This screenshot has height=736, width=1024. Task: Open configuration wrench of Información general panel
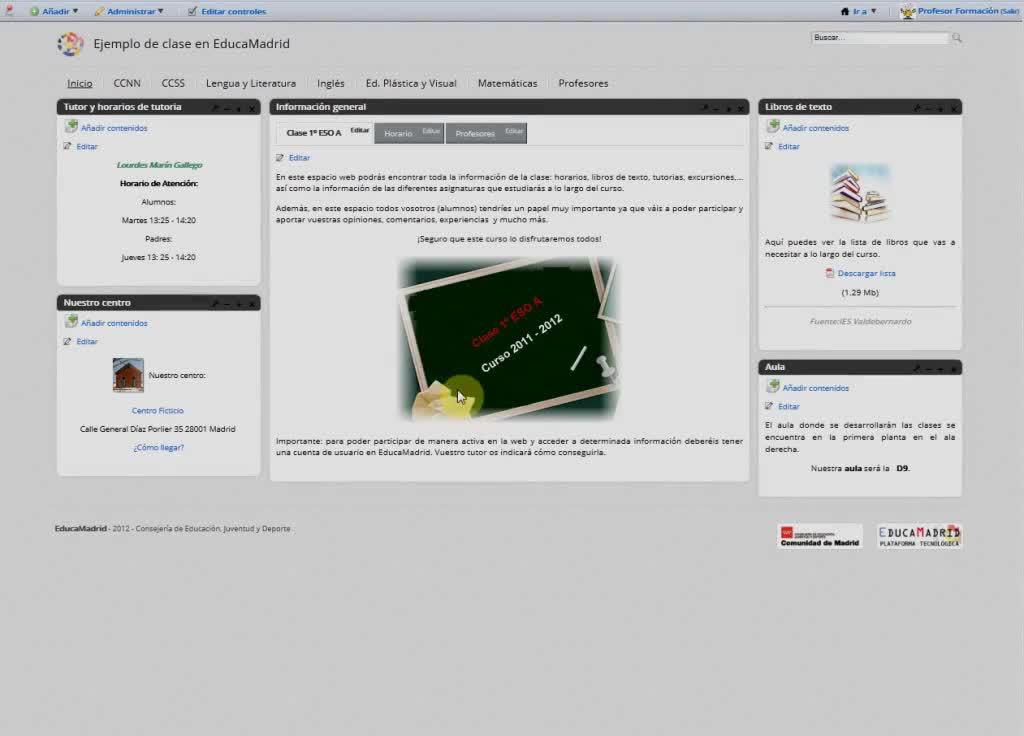pos(705,108)
